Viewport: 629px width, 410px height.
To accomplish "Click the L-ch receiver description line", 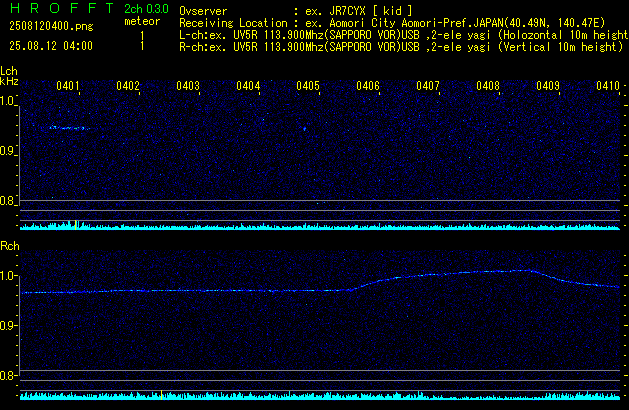I will [404, 35].
